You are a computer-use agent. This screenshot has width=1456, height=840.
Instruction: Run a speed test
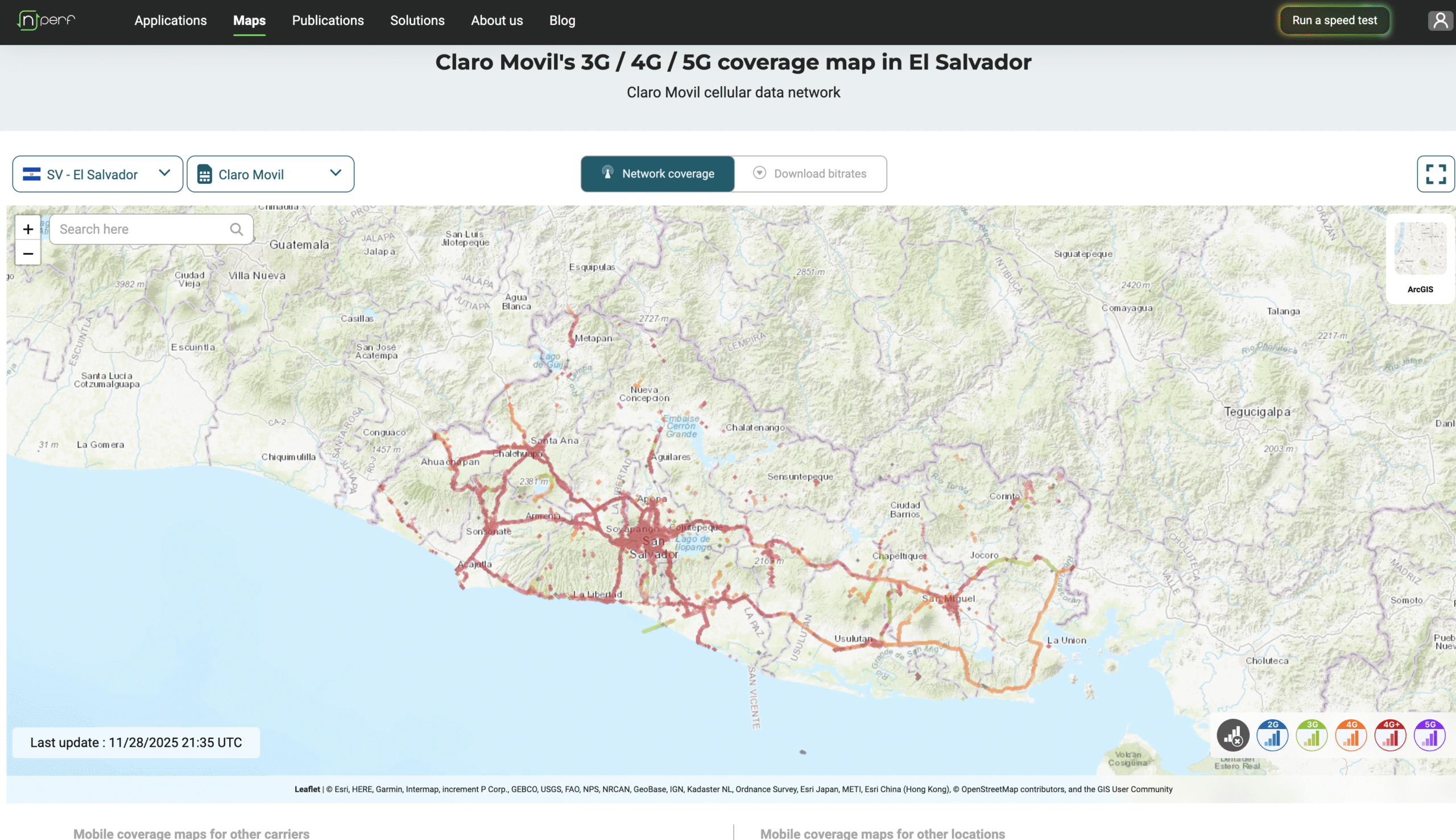(x=1334, y=20)
